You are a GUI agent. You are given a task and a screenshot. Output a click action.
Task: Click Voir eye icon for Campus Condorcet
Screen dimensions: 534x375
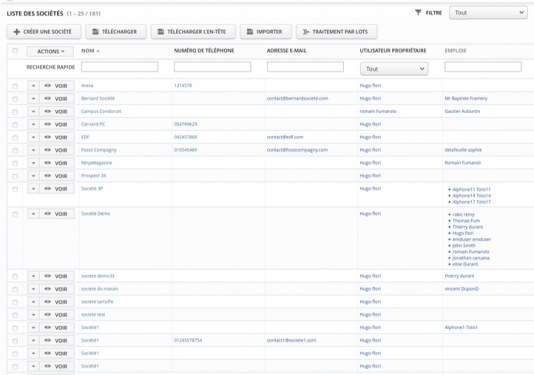coord(47,112)
